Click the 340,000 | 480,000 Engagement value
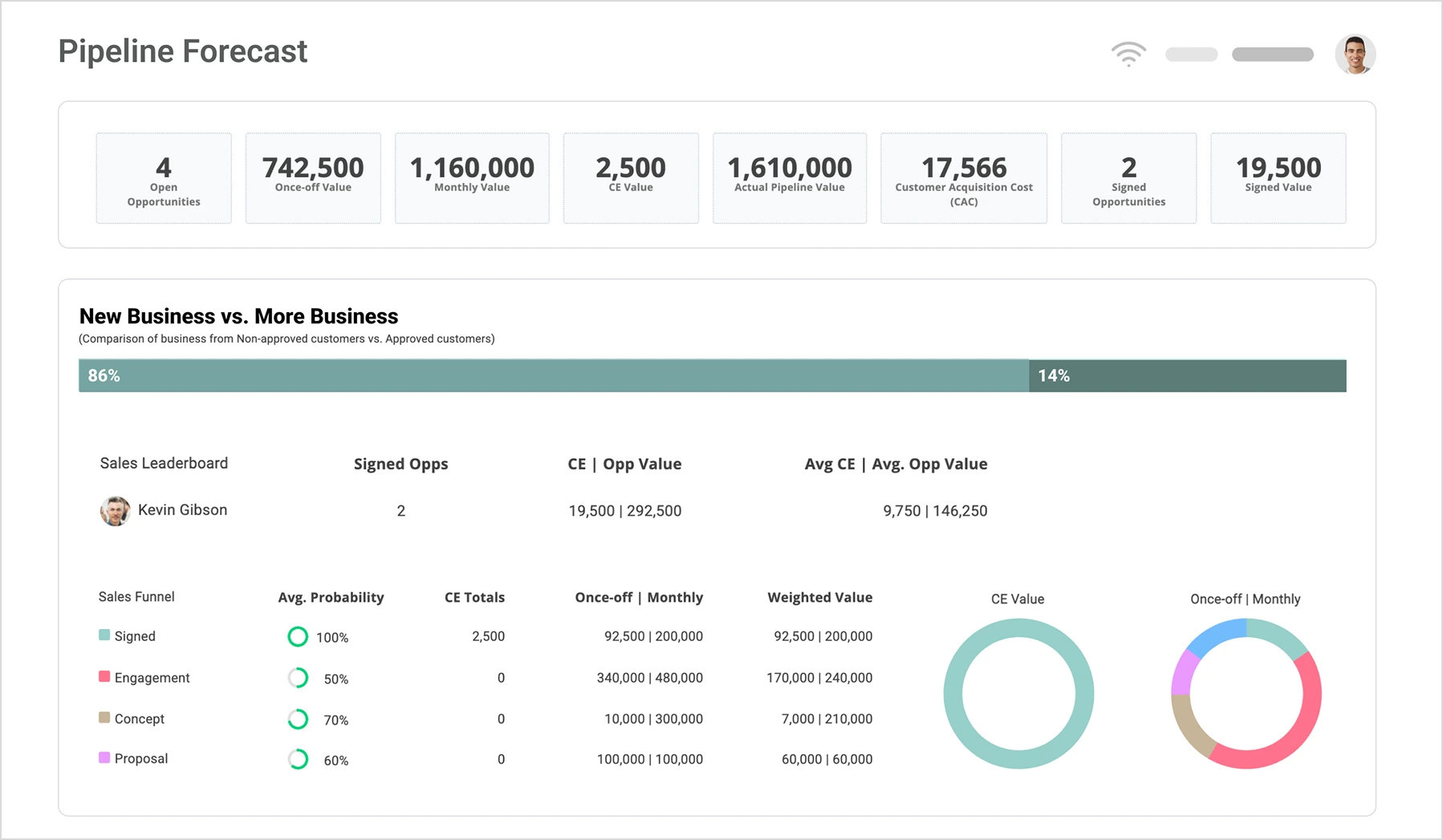 [x=649, y=678]
